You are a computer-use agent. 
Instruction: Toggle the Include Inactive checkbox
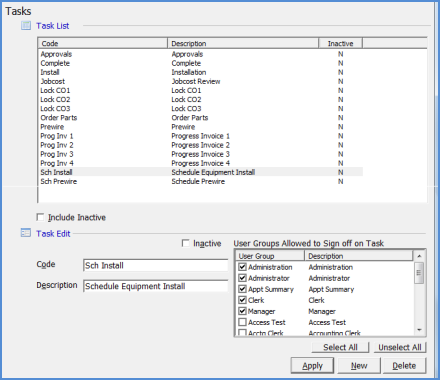coord(40,217)
